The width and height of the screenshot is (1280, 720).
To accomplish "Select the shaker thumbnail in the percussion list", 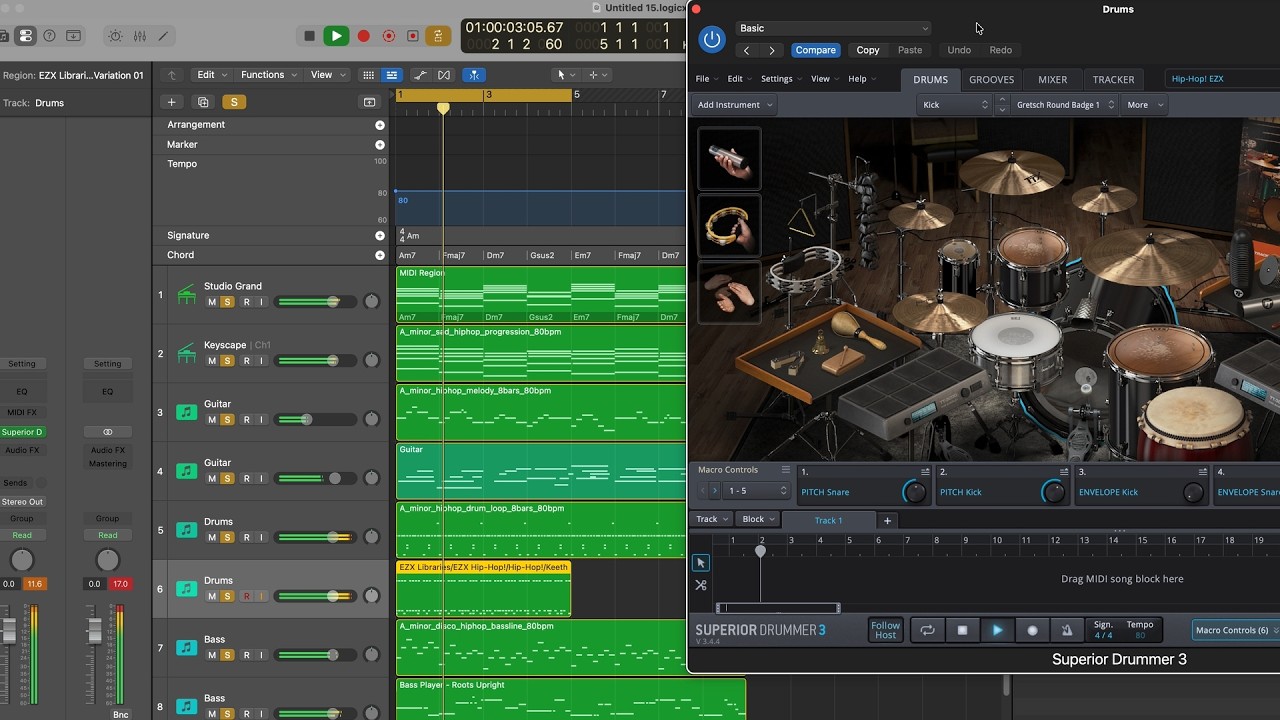I will pyautogui.click(x=729, y=158).
